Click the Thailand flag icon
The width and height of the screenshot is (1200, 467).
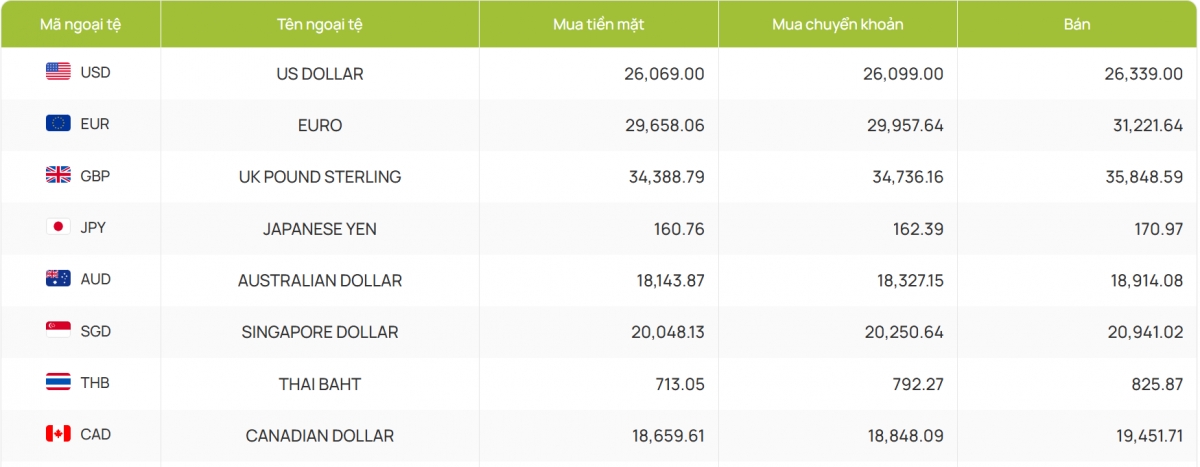click(x=58, y=382)
